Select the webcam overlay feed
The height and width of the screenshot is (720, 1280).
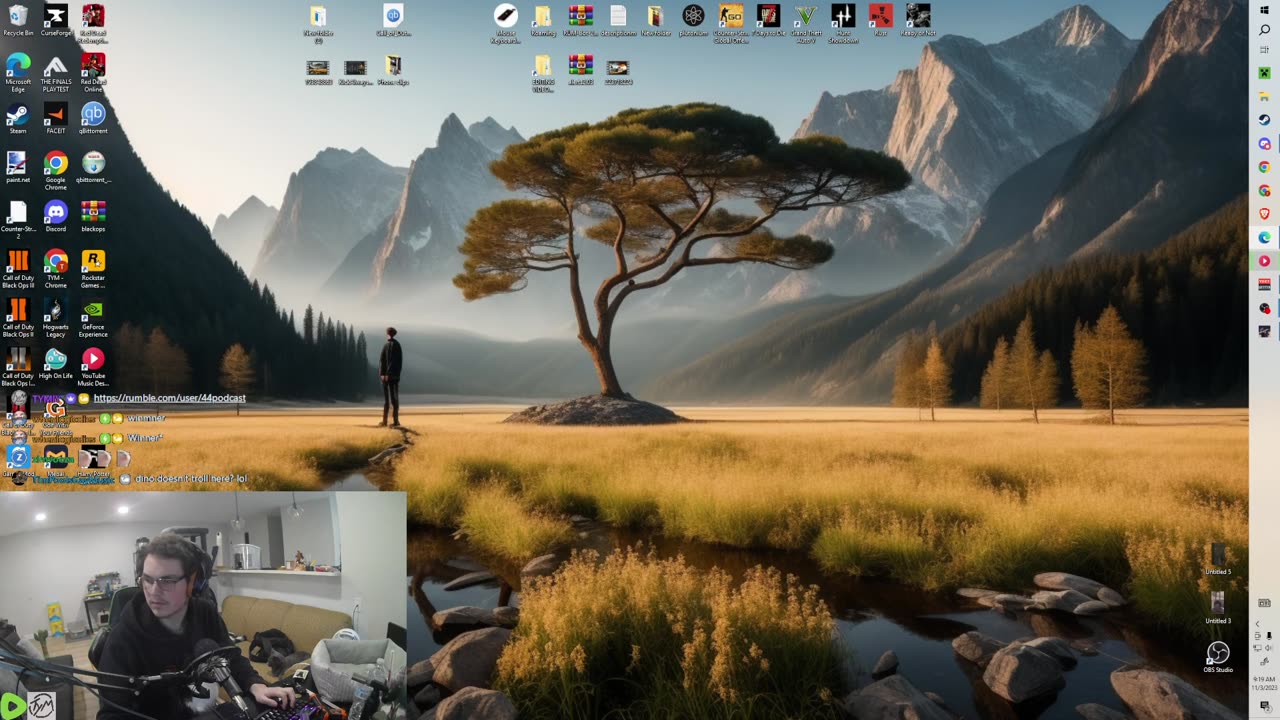(203, 605)
